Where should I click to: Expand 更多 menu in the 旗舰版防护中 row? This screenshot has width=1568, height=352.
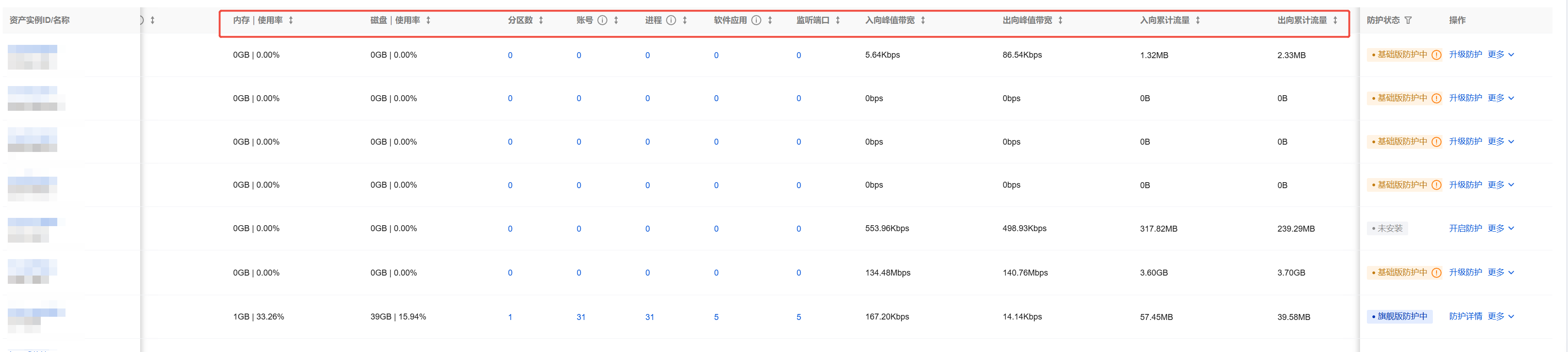(x=1501, y=317)
